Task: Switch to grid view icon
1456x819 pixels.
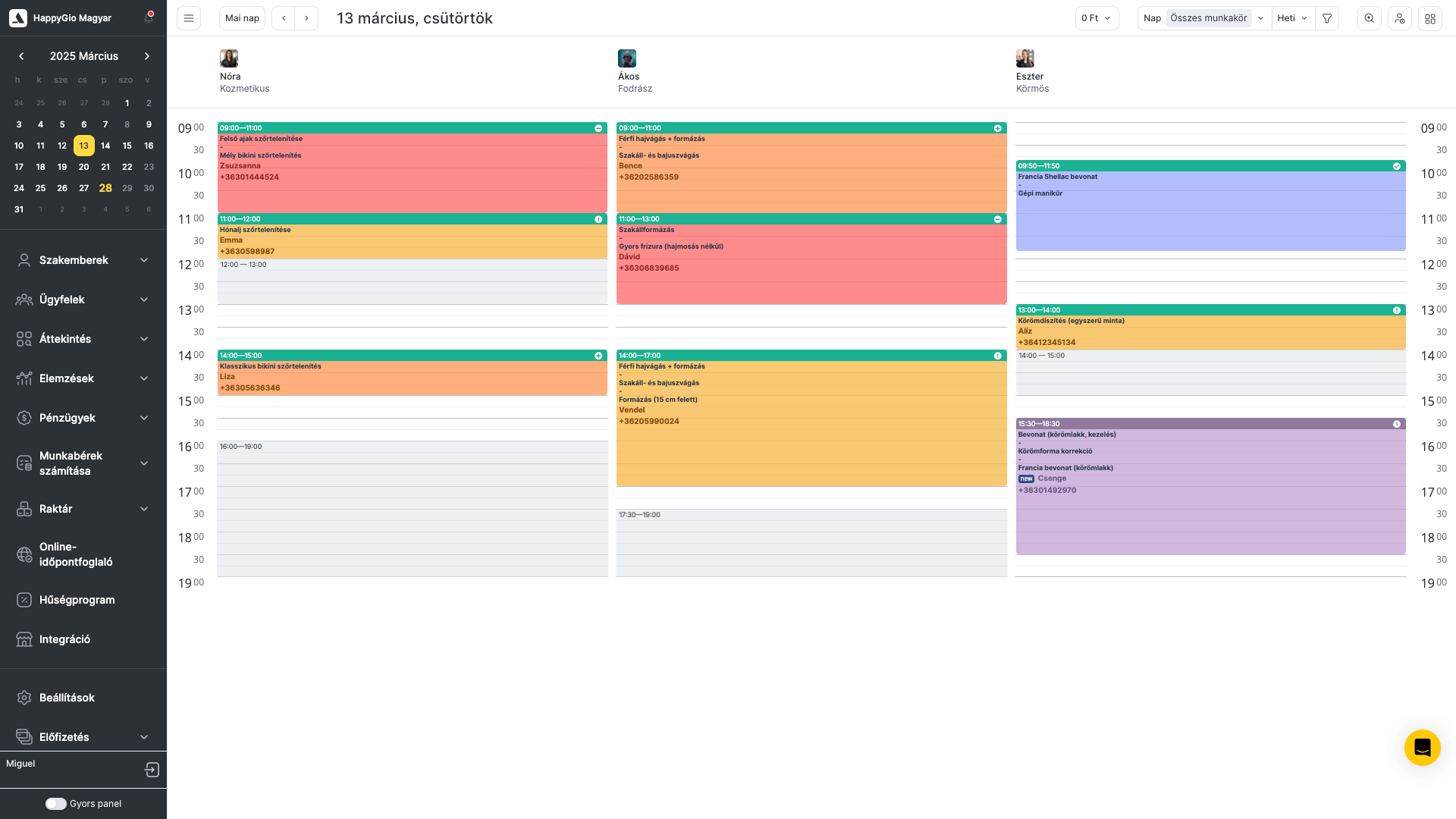Action: coord(1430,18)
